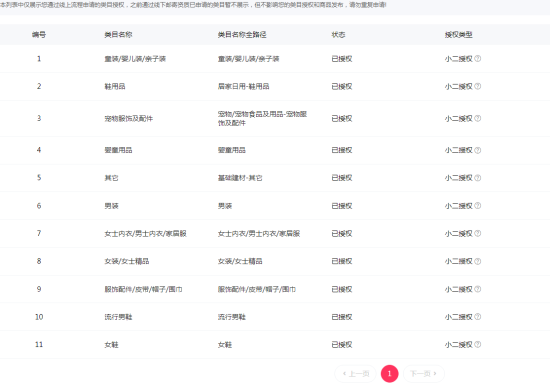
Task: Click row number 3 in the 编号 column
Action: click(39, 119)
